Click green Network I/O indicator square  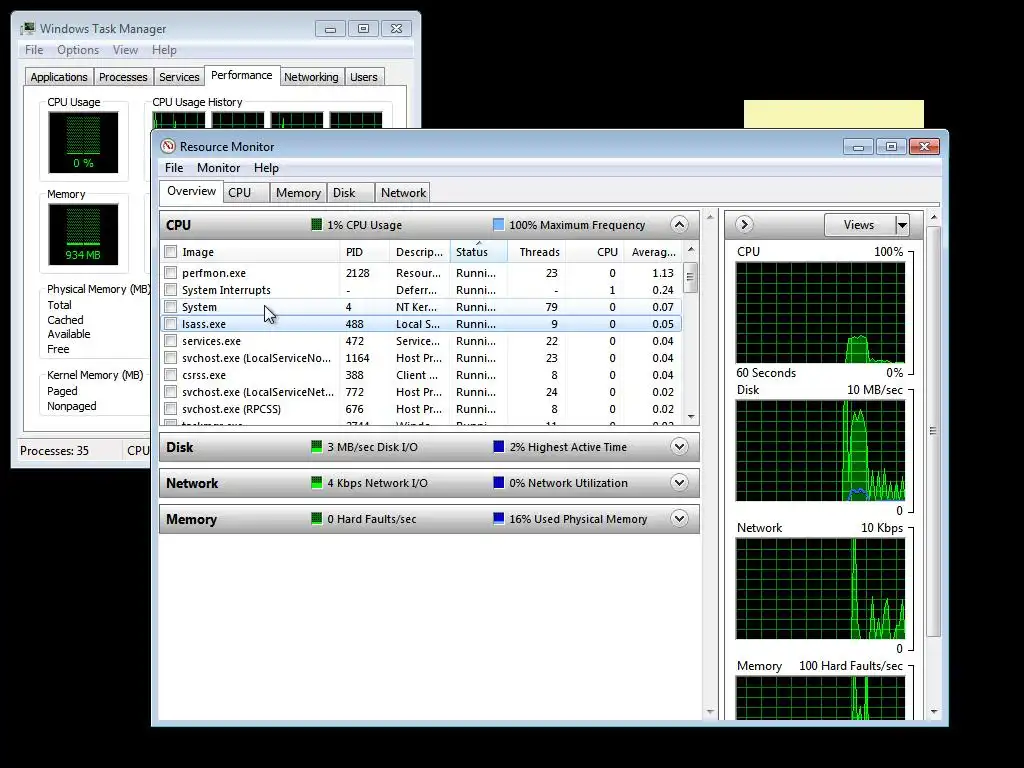click(317, 483)
